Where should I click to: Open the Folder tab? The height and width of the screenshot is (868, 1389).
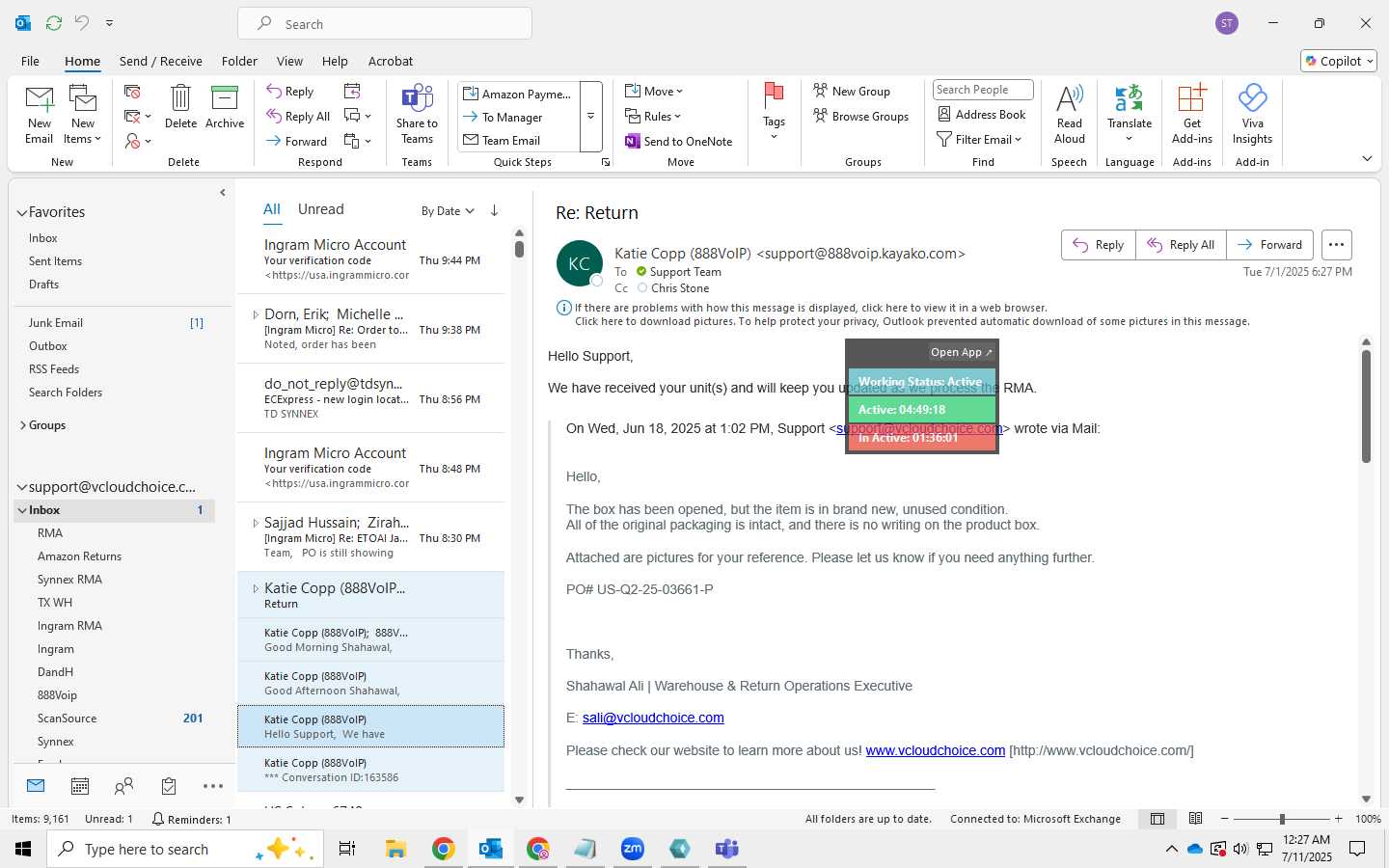click(239, 61)
